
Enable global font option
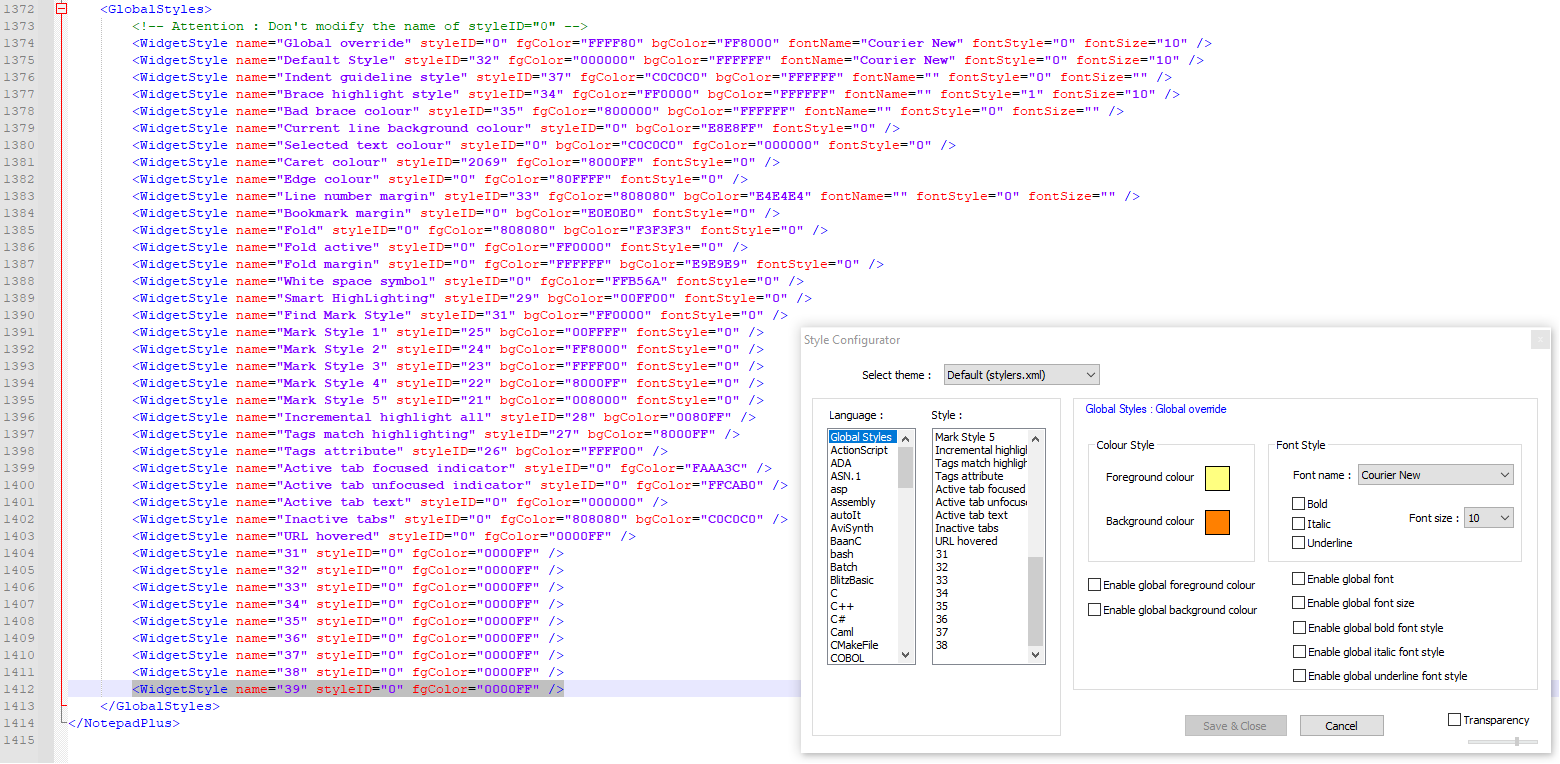coord(1297,579)
